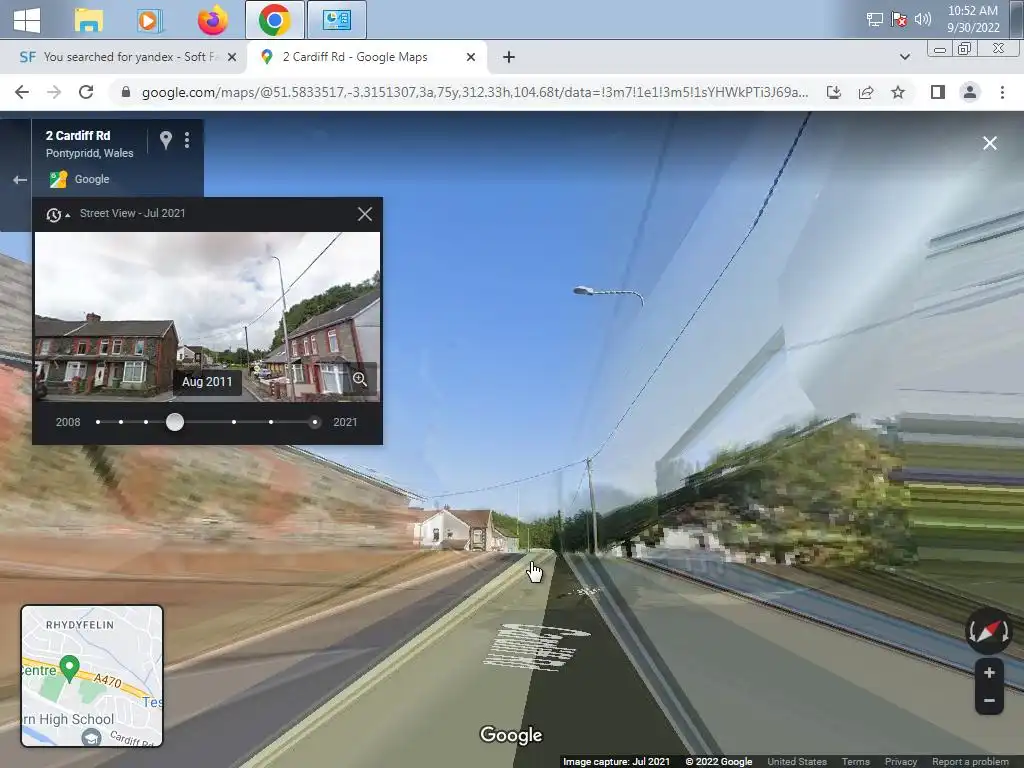Click the Google Maps URL address bar

click(475, 92)
